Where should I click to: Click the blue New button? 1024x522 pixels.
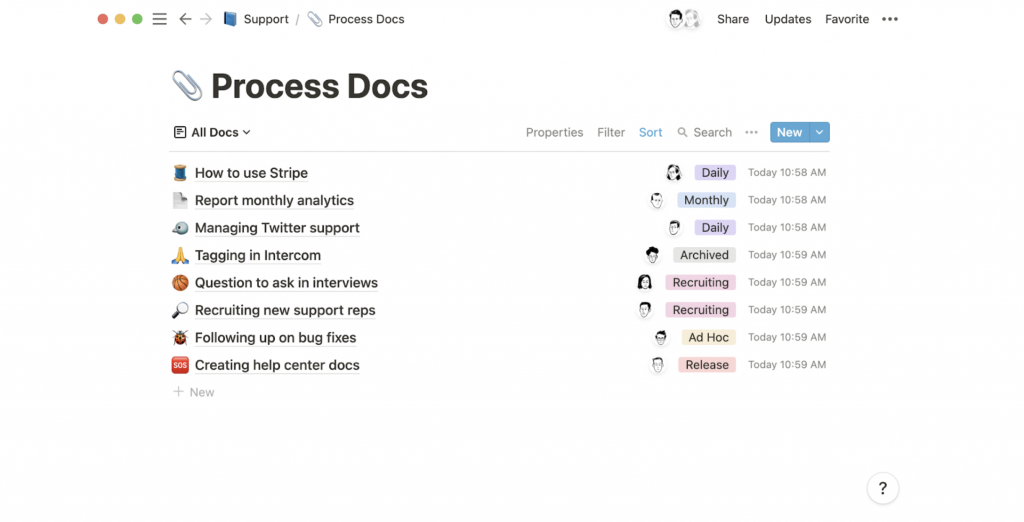(790, 132)
